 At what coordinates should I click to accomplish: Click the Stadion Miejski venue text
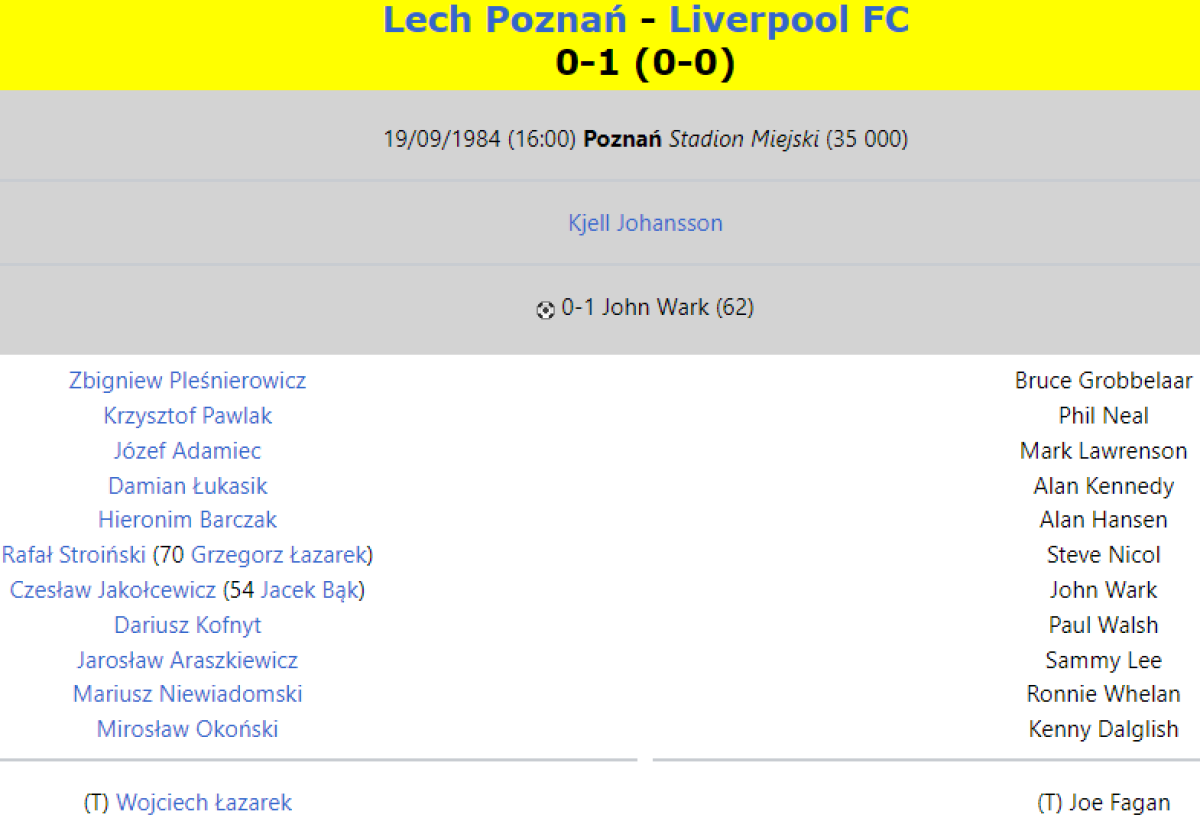click(x=744, y=139)
